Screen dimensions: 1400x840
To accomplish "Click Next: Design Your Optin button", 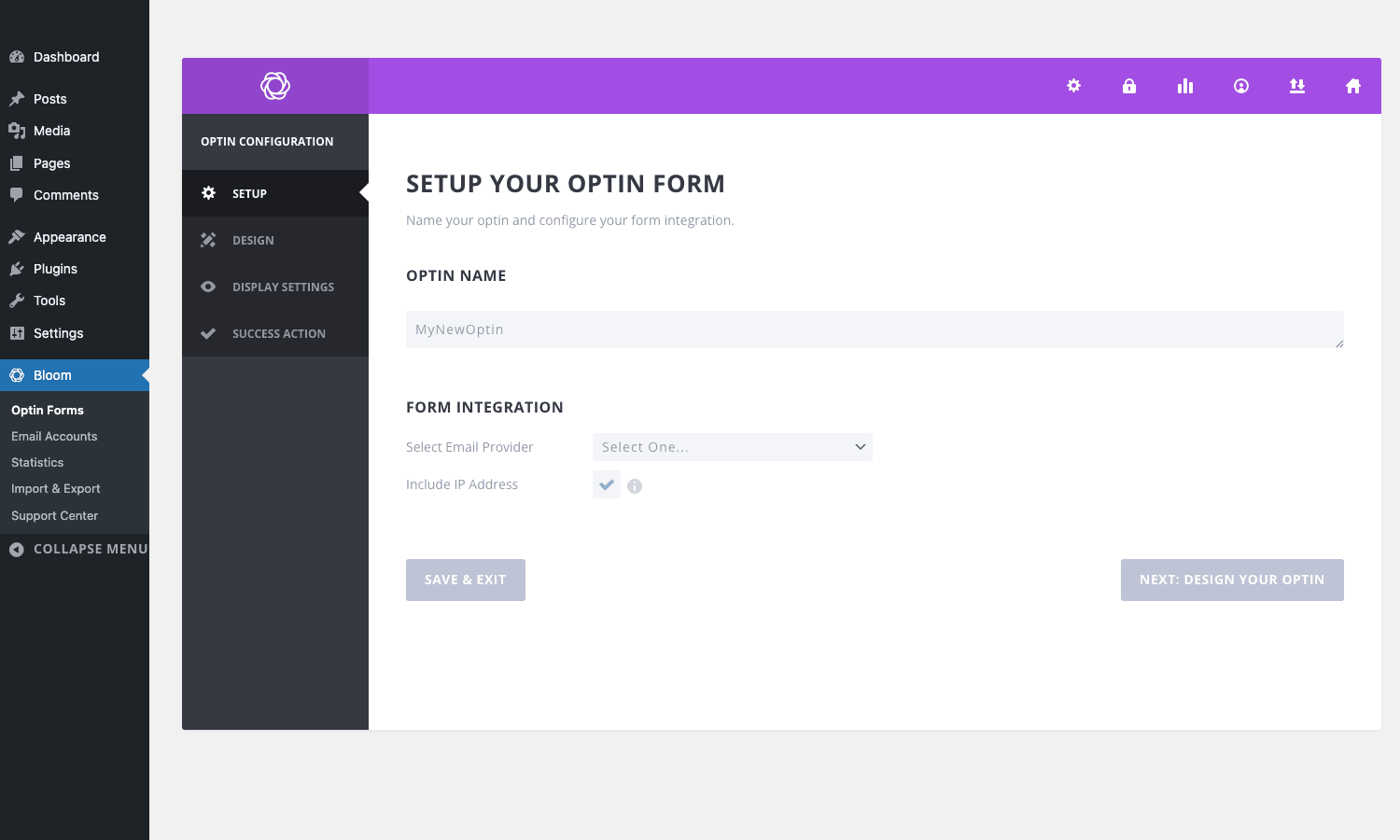I will (1232, 580).
